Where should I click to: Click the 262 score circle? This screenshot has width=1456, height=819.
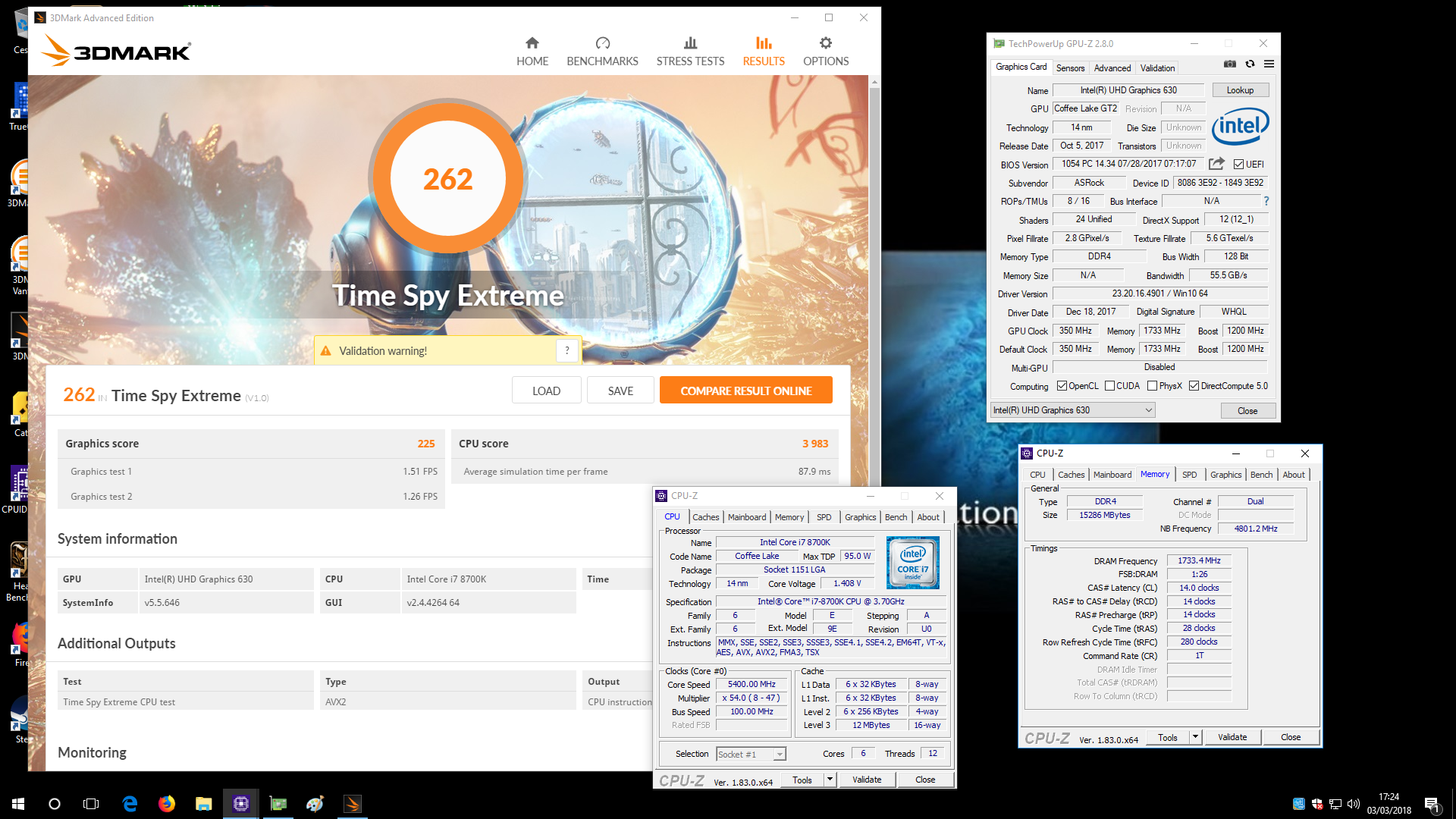pos(447,178)
